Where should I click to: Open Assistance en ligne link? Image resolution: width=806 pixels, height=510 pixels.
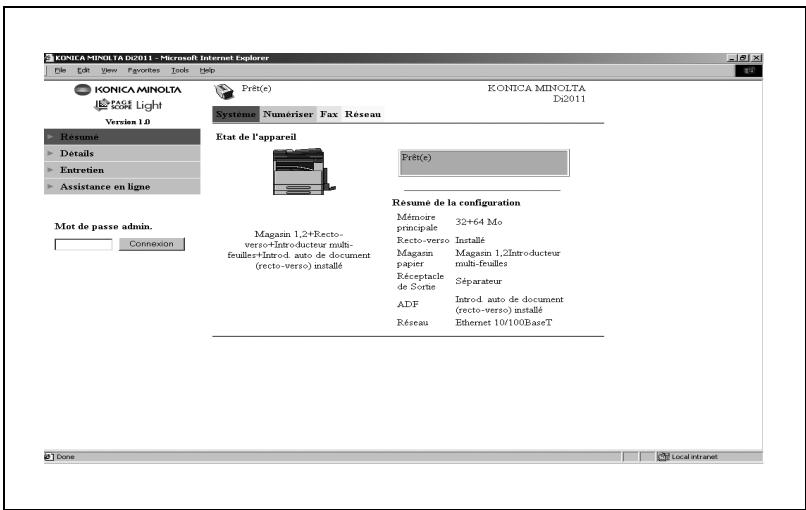click(122, 186)
